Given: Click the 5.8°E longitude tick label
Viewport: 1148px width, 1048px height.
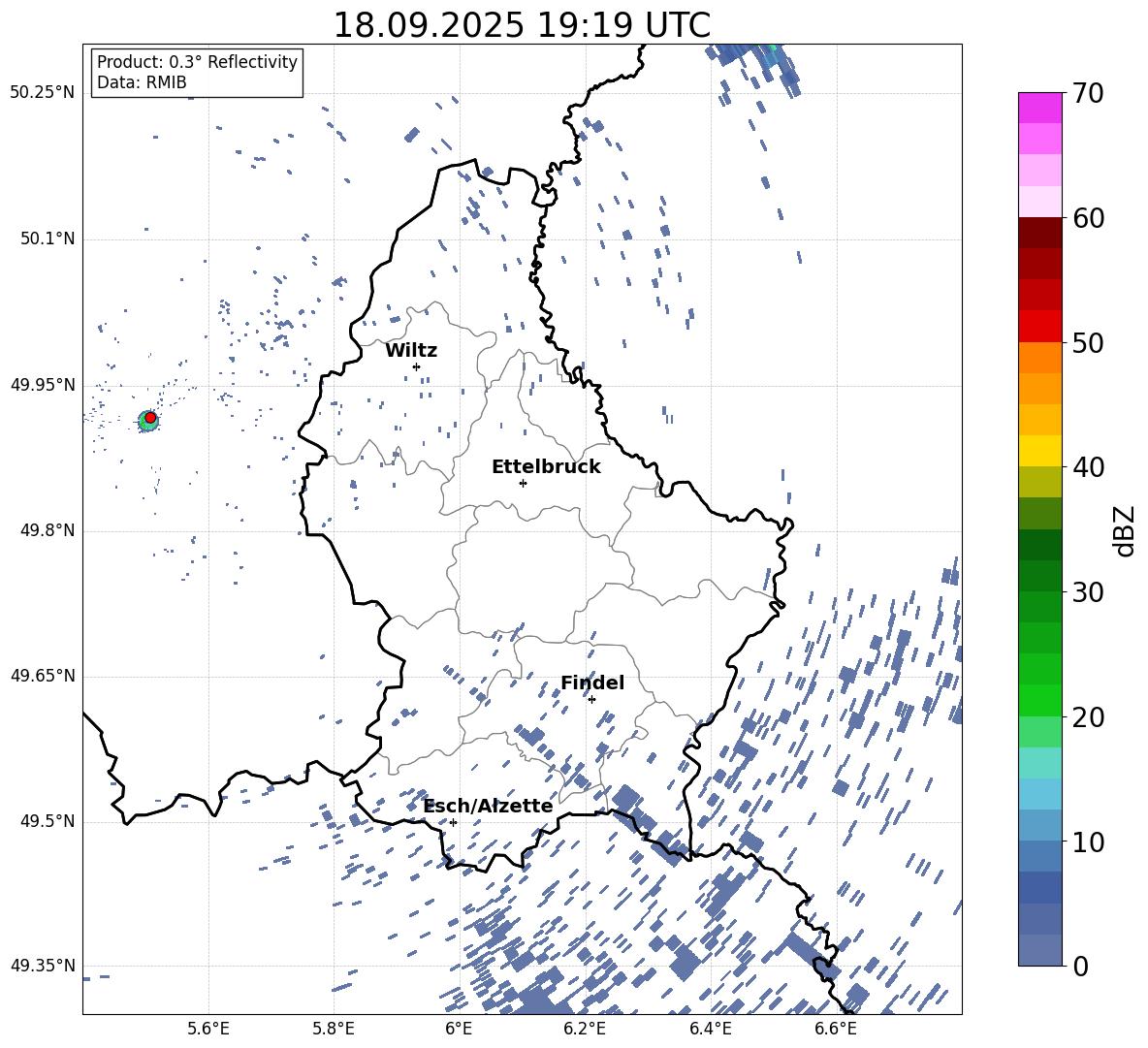Looking at the screenshot, I should 334,1029.
